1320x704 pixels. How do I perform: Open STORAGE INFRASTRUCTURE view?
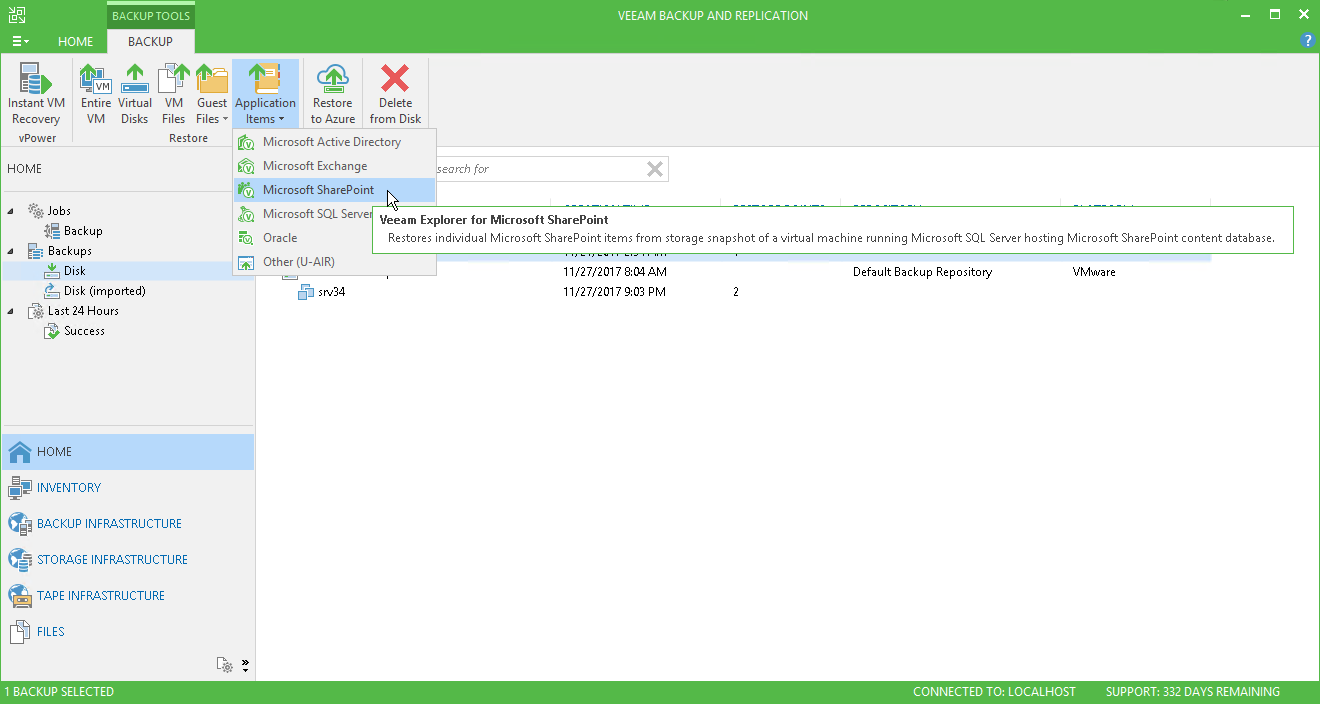coord(128,560)
